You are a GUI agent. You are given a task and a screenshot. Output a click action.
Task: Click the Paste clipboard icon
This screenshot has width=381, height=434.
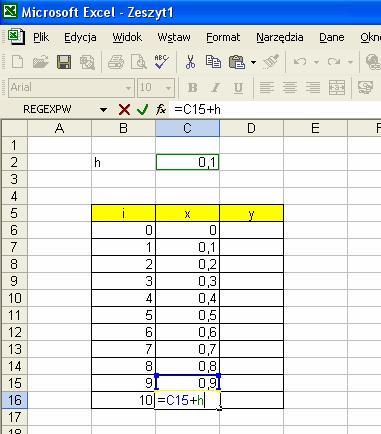click(237, 62)
